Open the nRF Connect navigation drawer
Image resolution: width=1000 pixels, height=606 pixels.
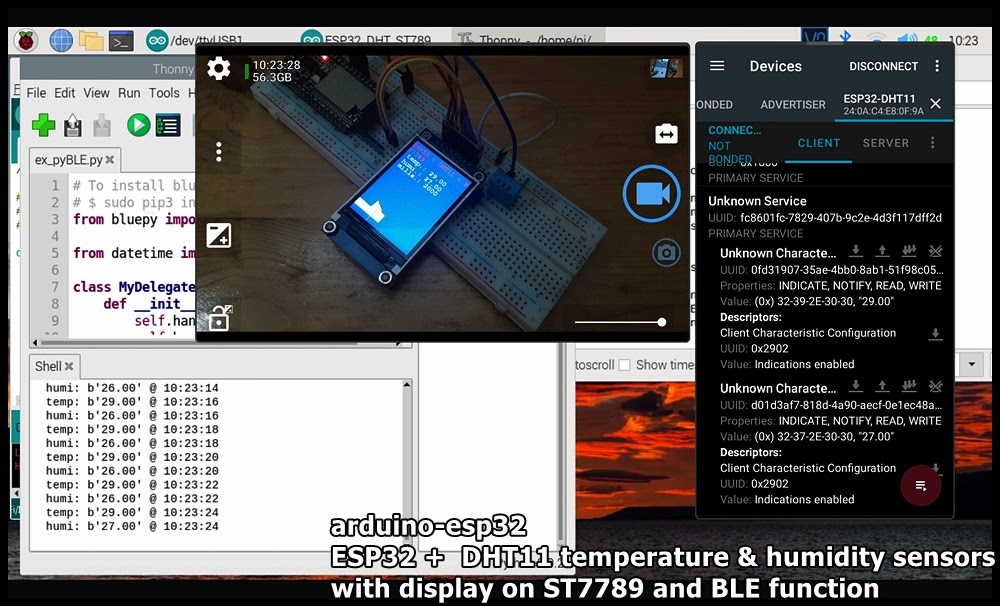tap(717, 66)
